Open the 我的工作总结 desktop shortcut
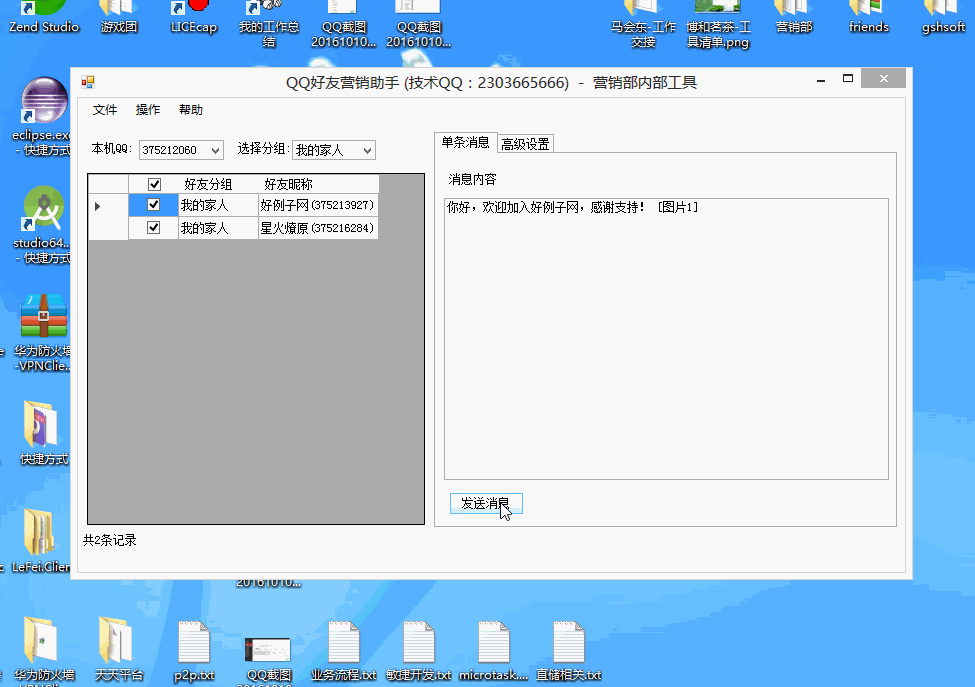Viewport: 975px width, 687px height. [269, 24]
